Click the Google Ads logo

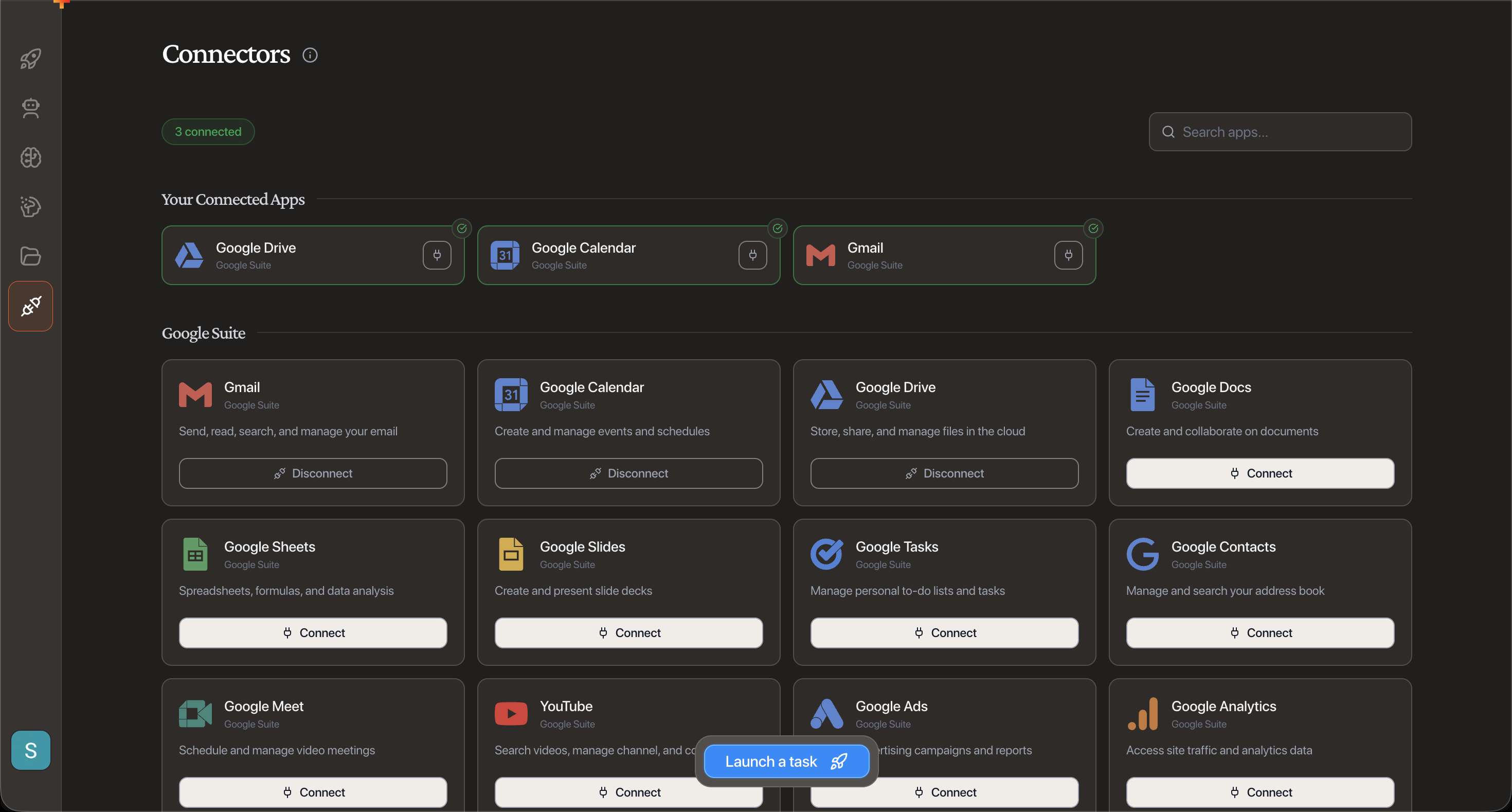[827, 713]
